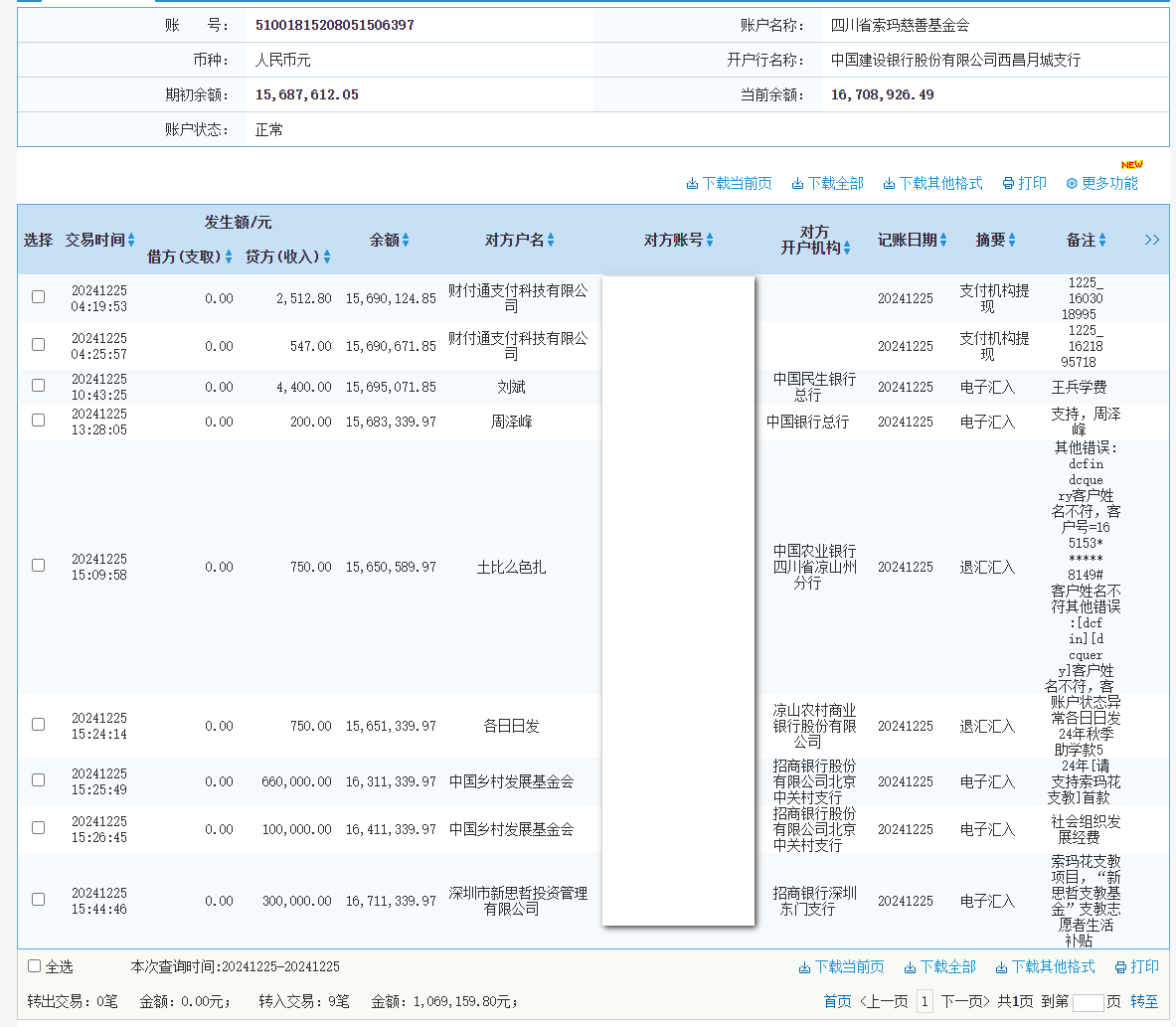Select the 100,000.00 transaction checkbox
Screen dimensions: 1176x1027
tap(38, 827)
